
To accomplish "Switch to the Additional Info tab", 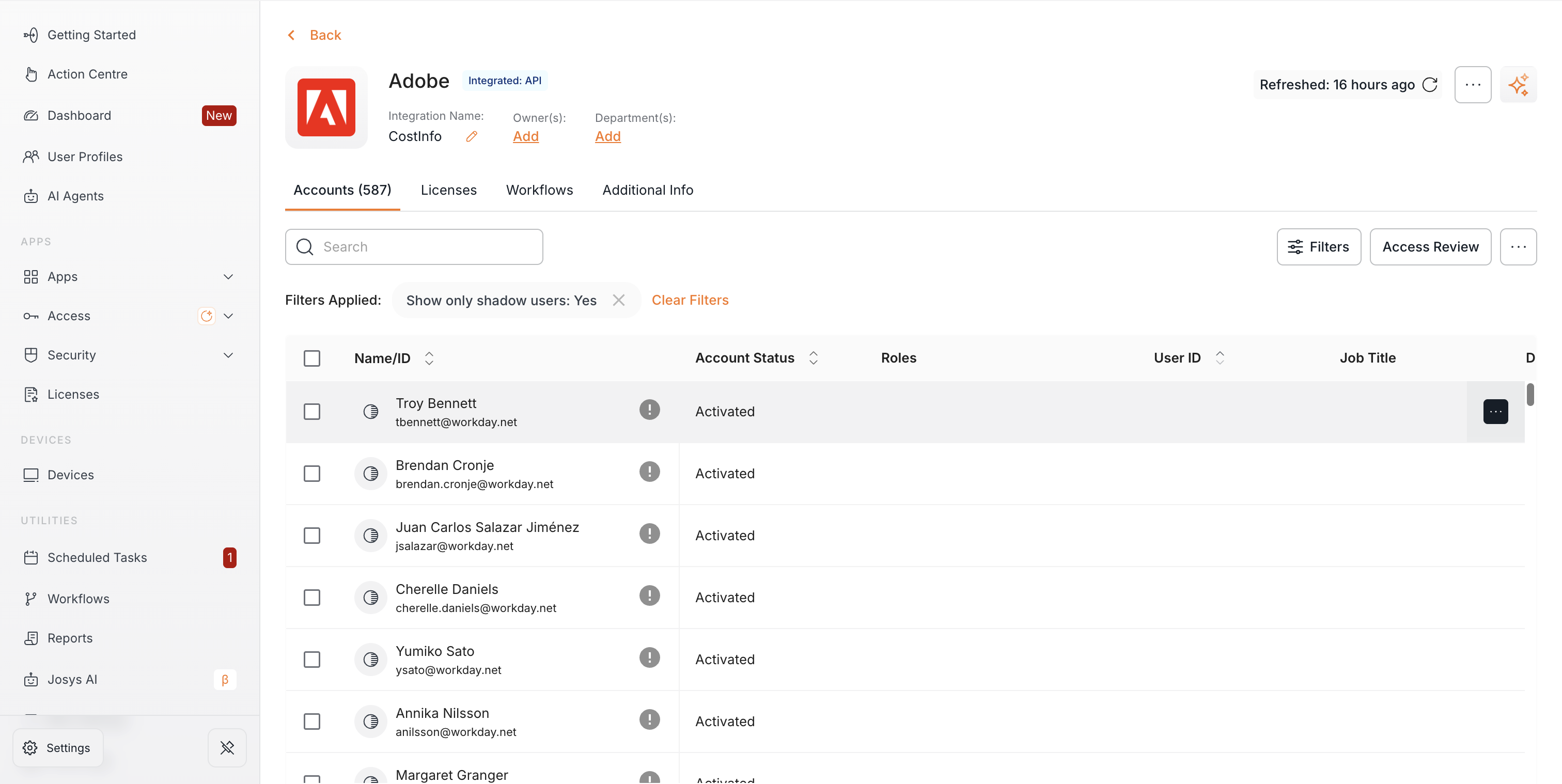I will click(648, 190).
